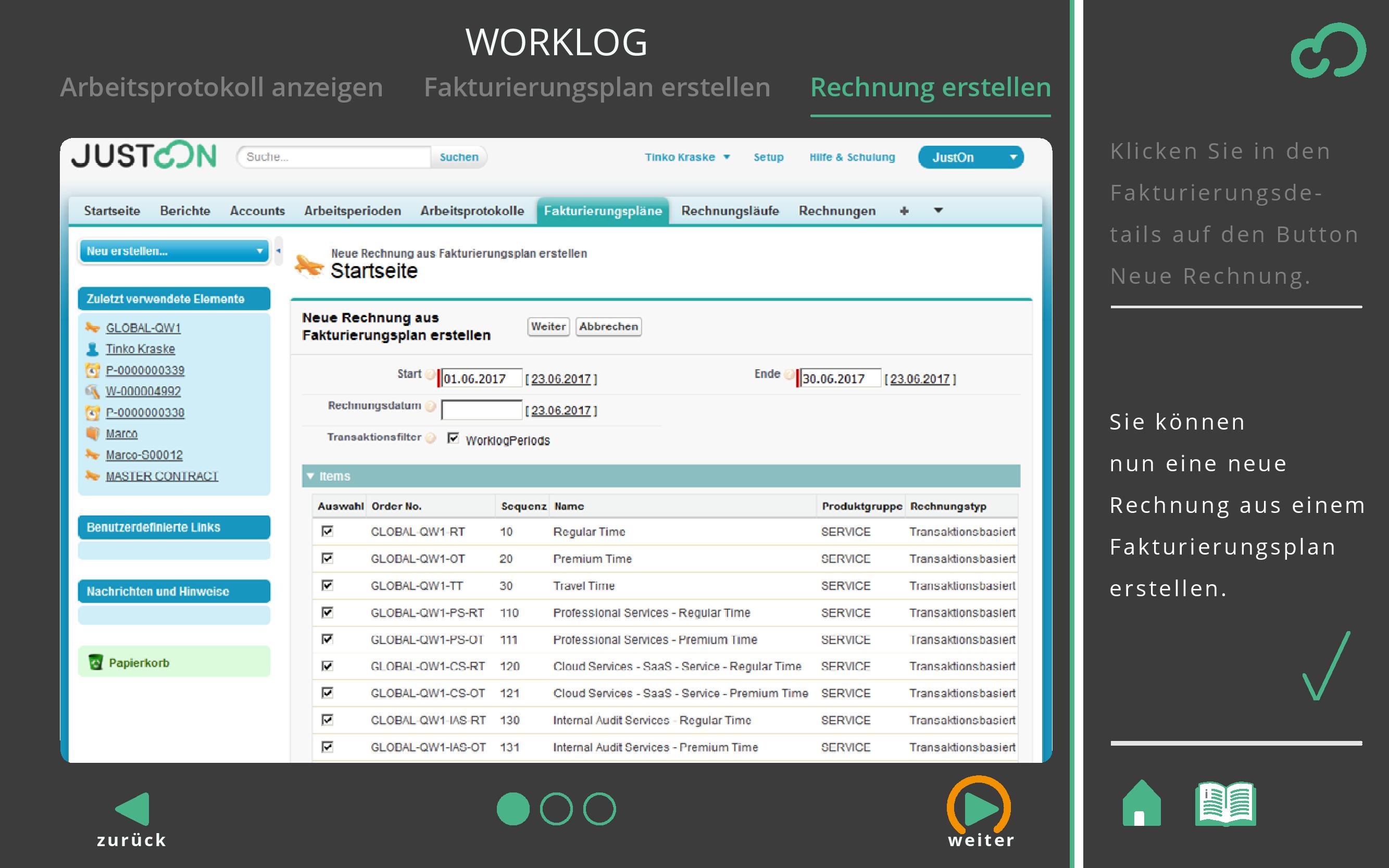Click the plus icon in tab bar
Image resolution: width=1389 pixels, height=868 pixels.
[x=904, y=211]
